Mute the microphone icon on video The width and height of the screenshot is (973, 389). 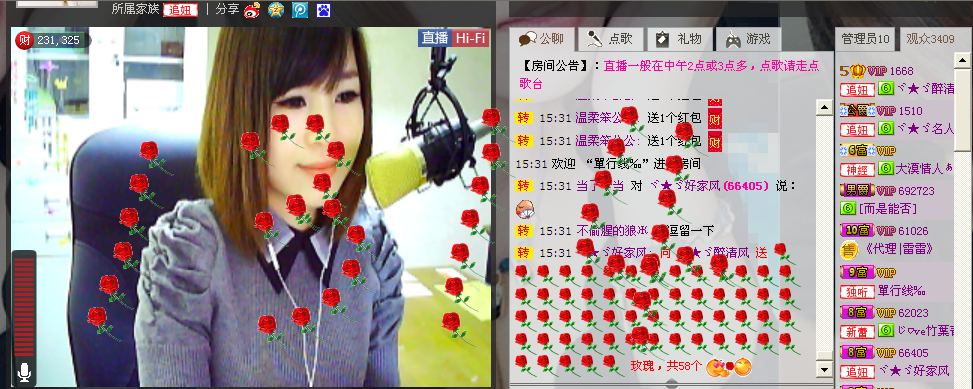24,372
